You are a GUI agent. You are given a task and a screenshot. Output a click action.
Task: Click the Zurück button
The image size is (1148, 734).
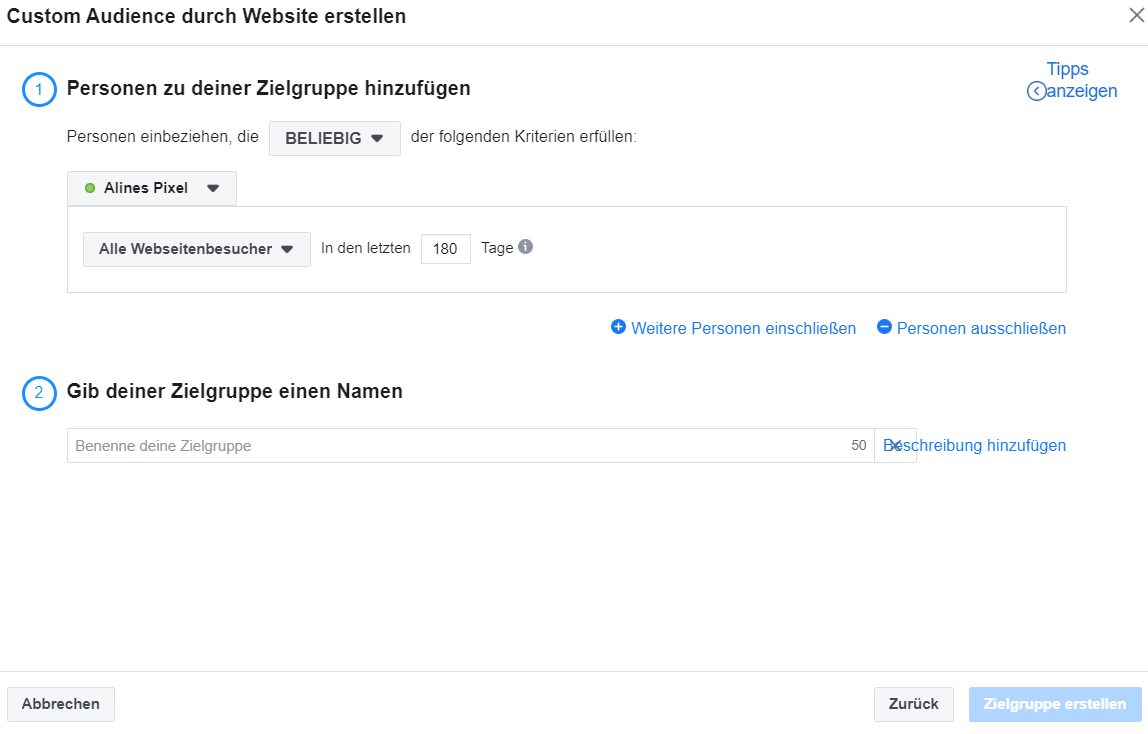913,704
